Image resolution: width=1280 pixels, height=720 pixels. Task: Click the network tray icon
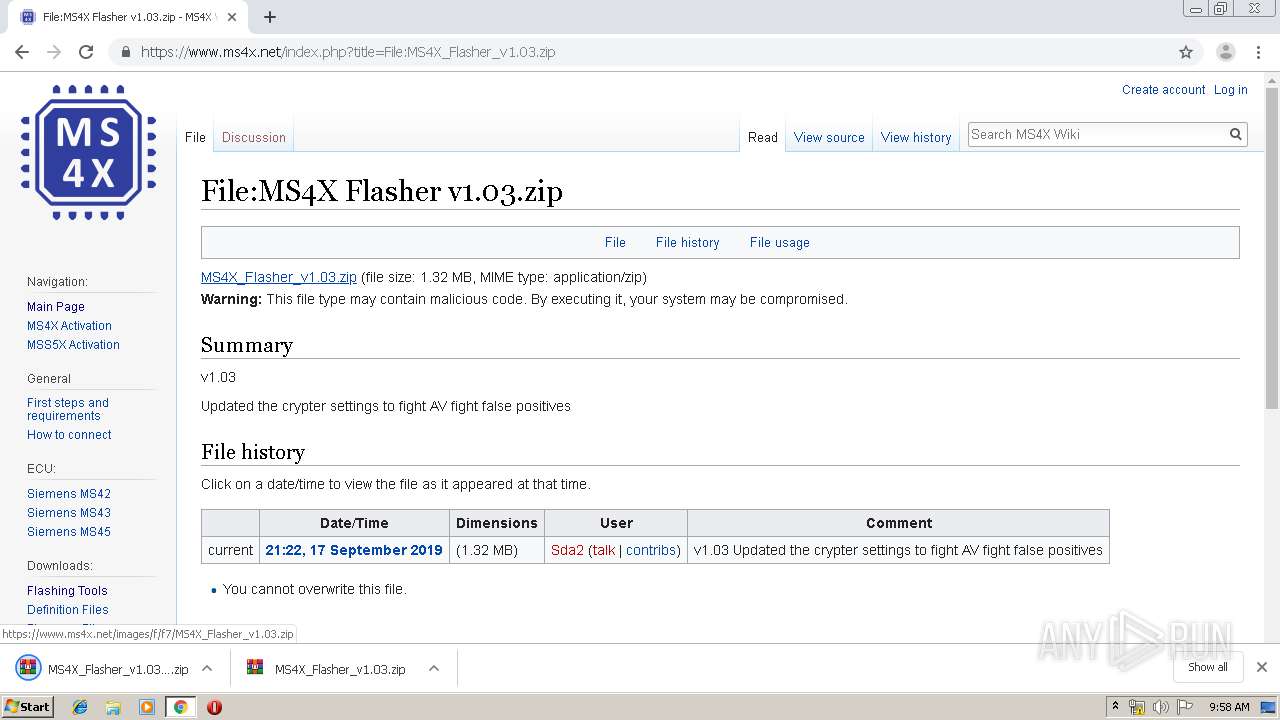(x=1137, y=707)
